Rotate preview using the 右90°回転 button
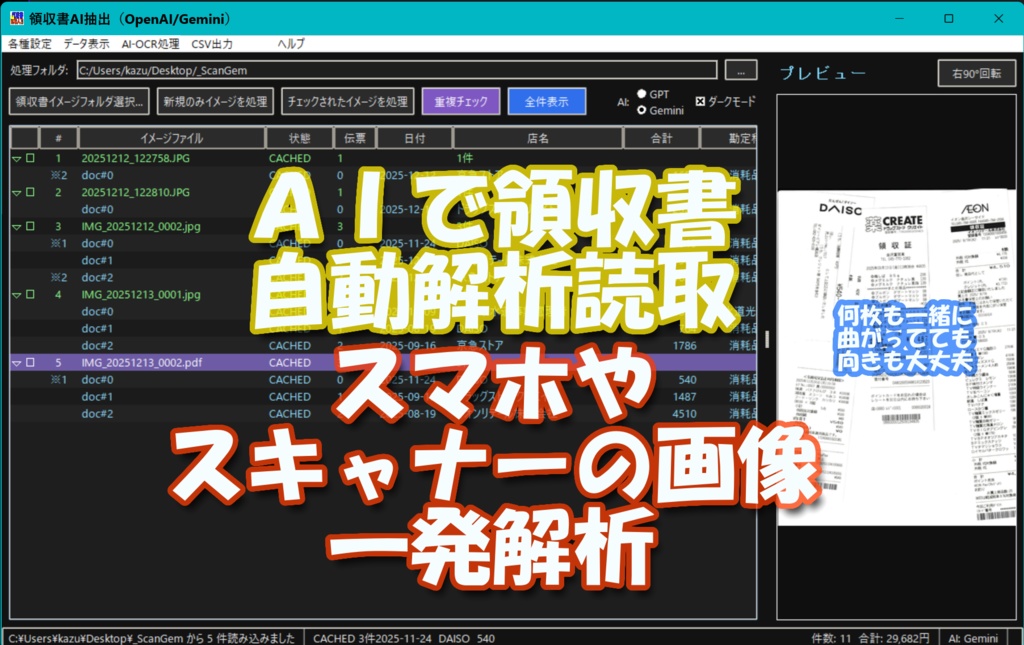 [975, 72]
